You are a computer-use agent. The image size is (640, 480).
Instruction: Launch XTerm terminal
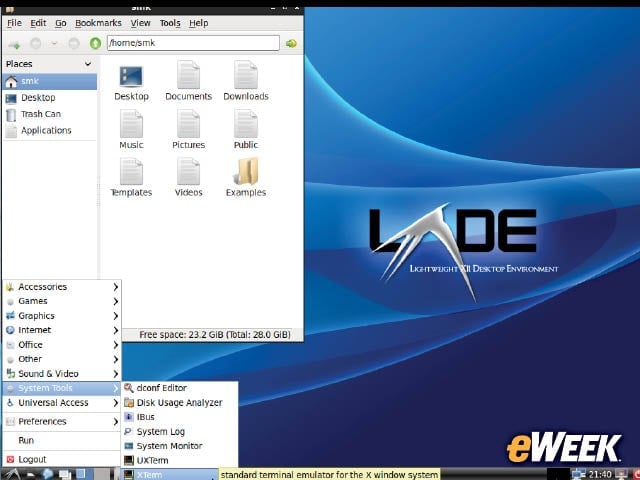(x=171, y=475)
